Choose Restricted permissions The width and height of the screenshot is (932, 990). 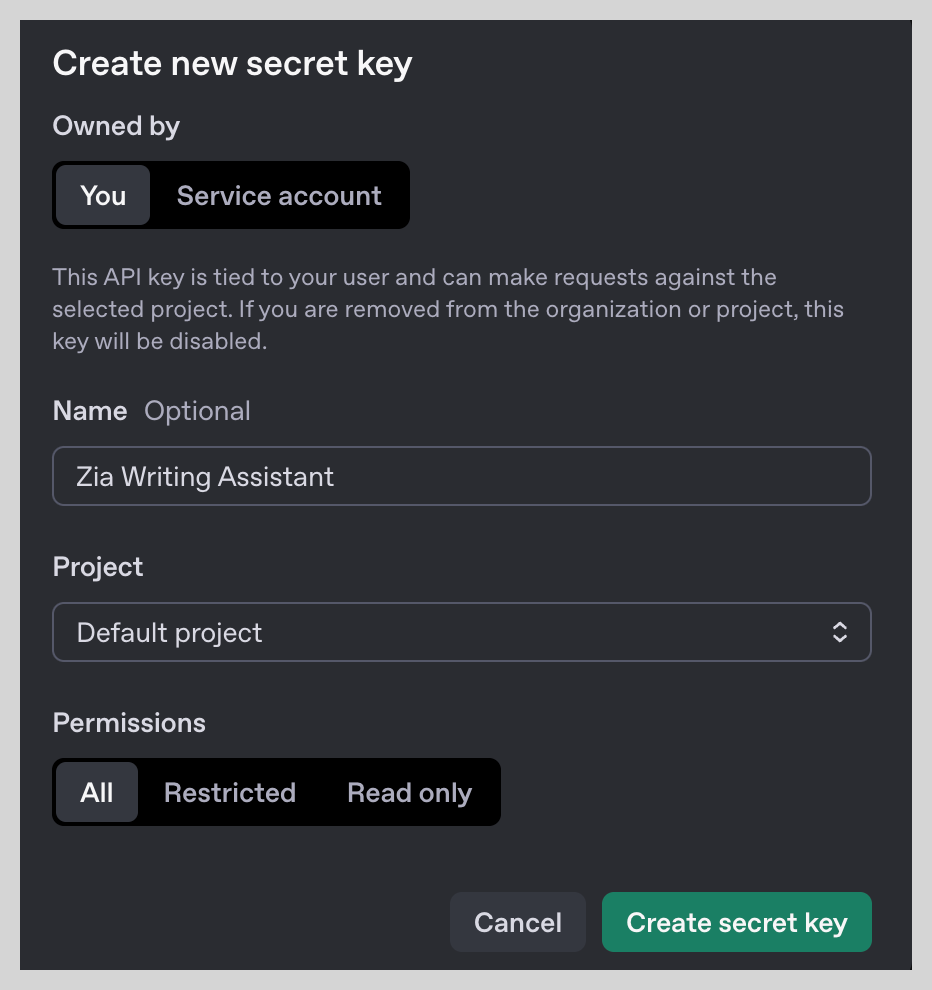(x=230, y=792)
